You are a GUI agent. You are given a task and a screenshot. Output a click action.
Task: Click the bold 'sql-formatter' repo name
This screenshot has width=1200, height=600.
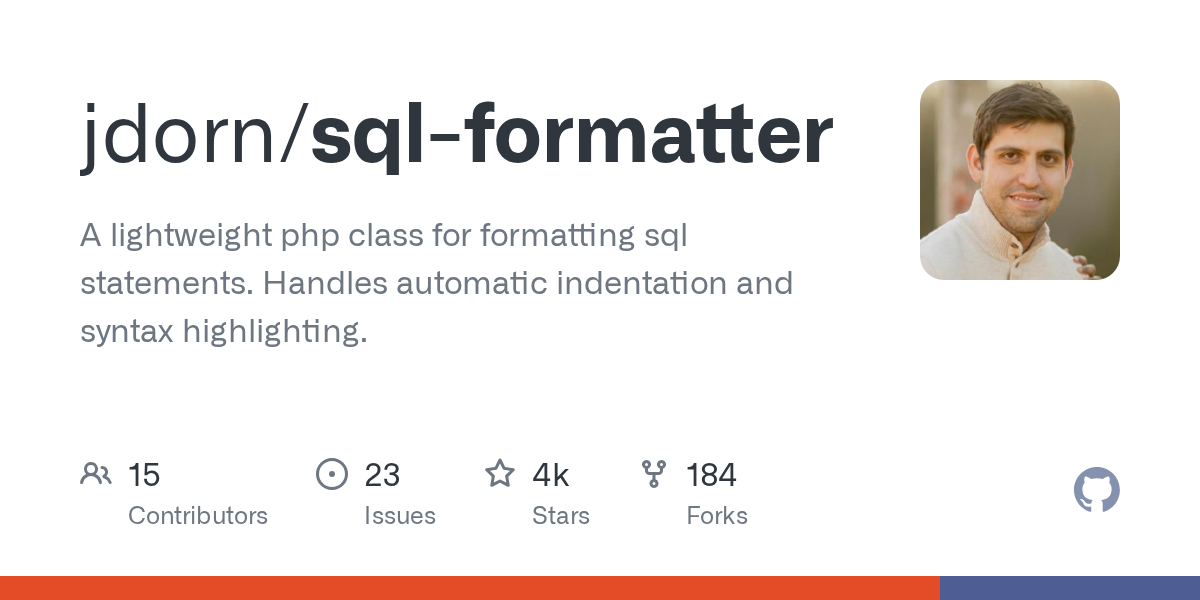pos(572,136)
